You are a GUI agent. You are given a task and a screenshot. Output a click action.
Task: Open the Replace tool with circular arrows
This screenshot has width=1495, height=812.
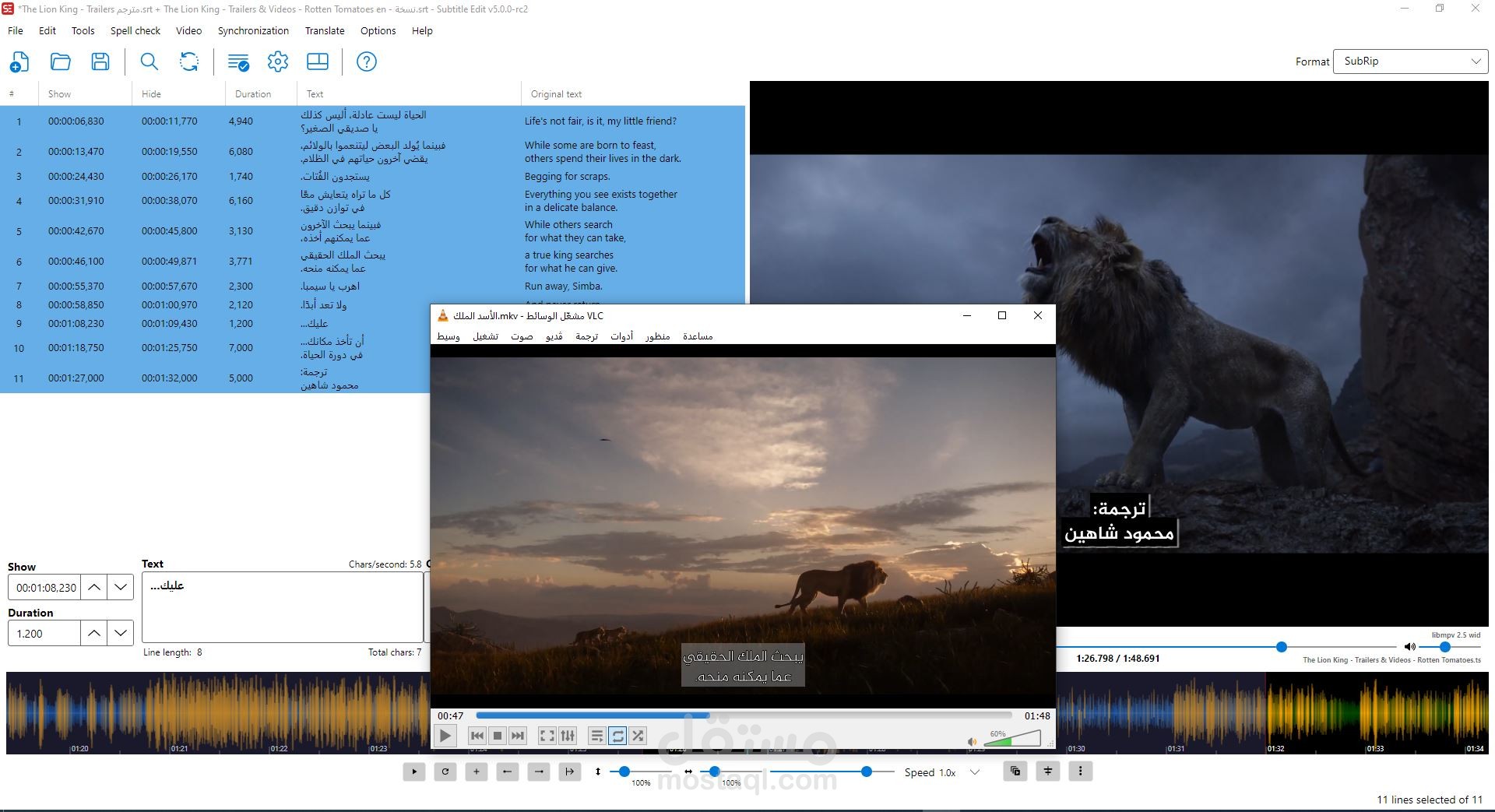click(x=189, y=62)
